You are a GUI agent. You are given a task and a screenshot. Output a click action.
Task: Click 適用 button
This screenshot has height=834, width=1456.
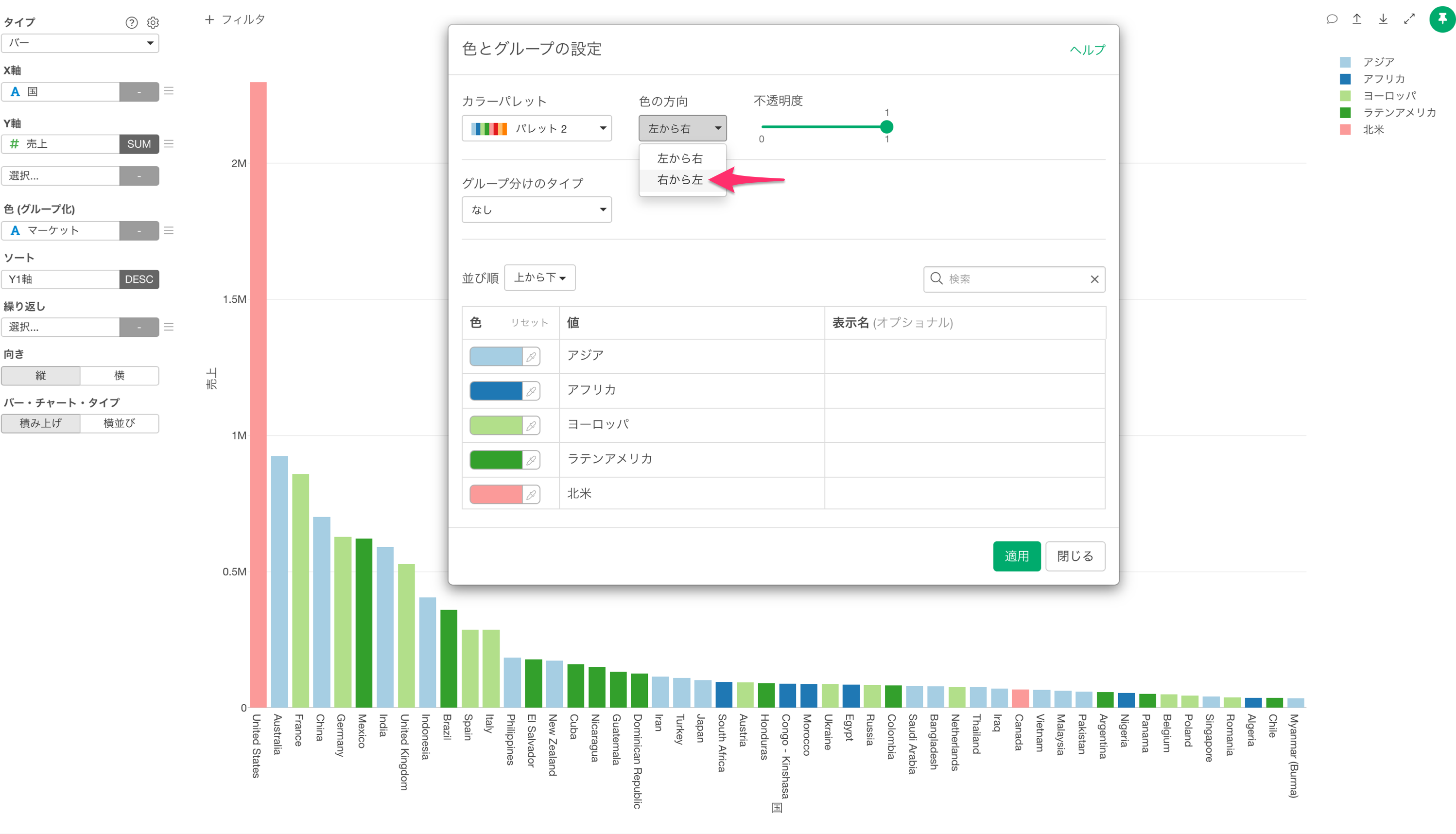tap(1017, 556)
